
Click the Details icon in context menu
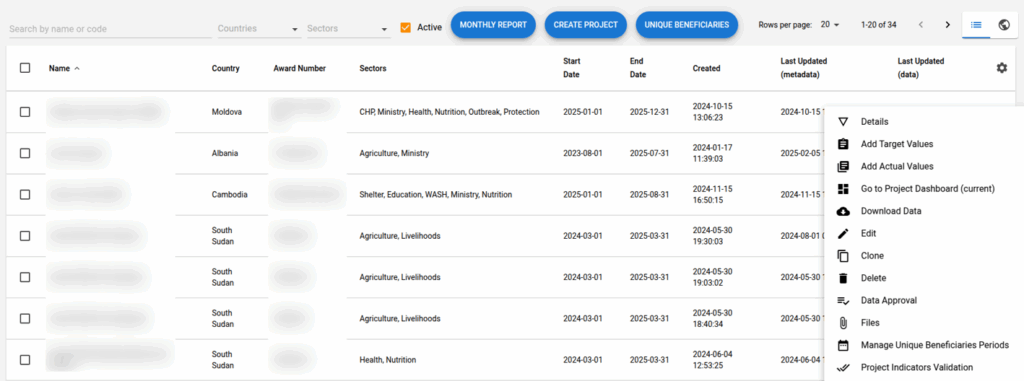pos(842,122)
